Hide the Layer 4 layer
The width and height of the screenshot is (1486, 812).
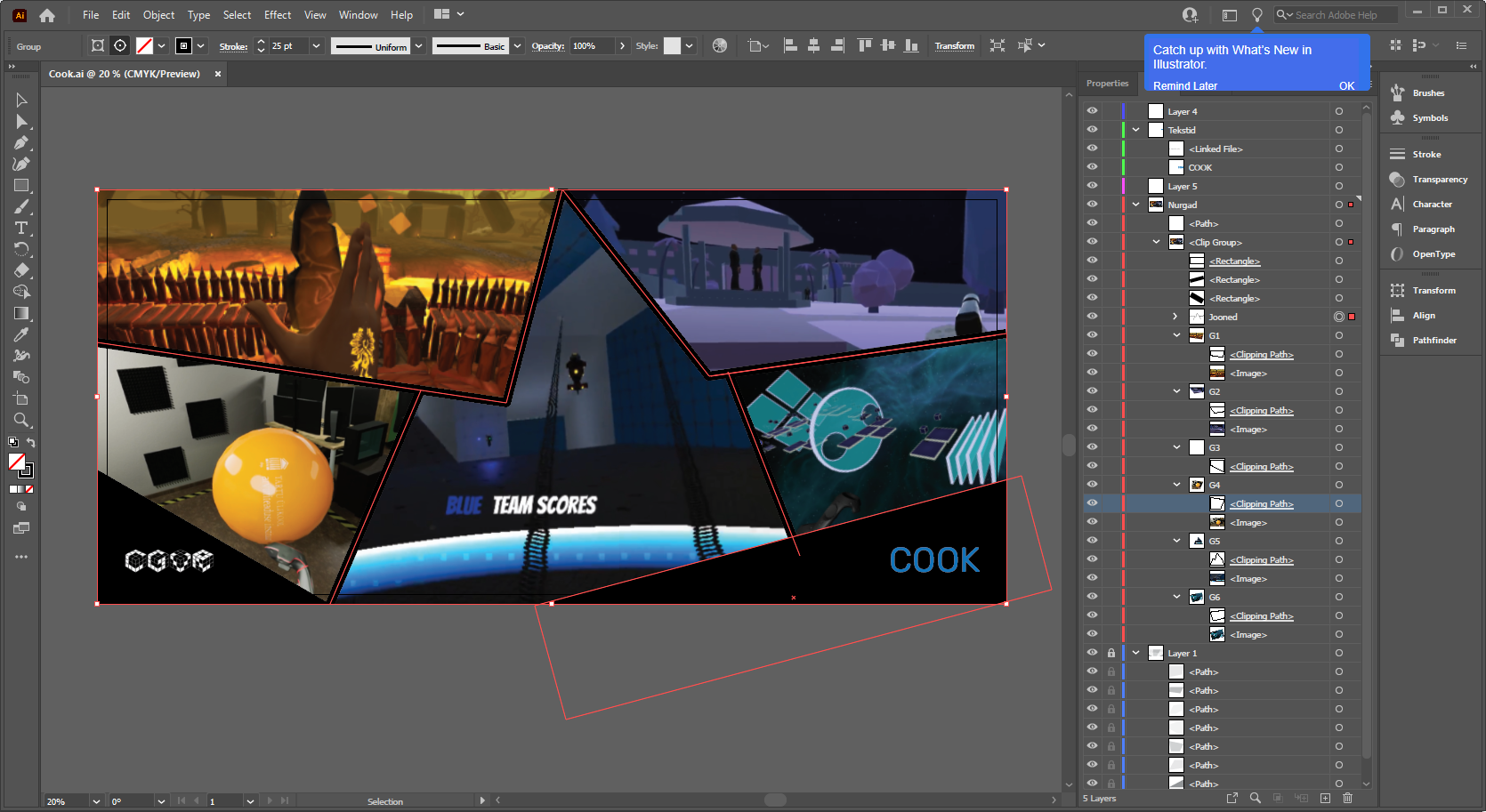coord(1092,111)
